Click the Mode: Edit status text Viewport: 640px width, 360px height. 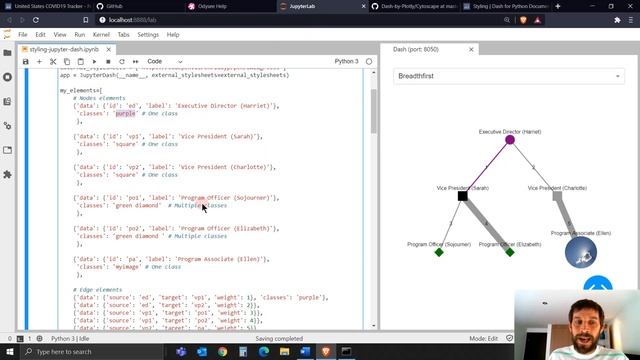483,339
